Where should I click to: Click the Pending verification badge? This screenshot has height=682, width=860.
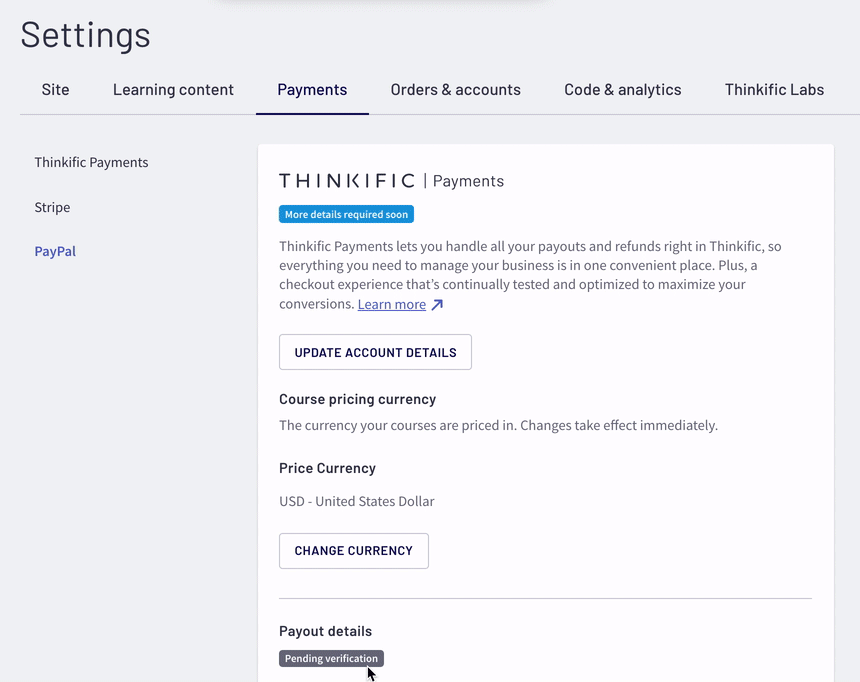click(331, 658)
